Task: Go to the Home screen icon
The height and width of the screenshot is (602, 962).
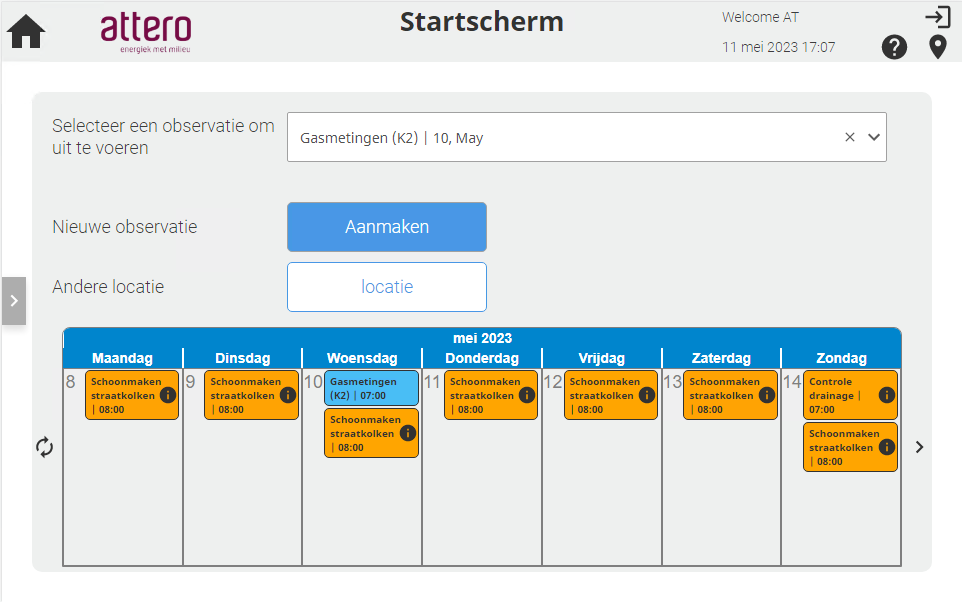Action: pyautogui.click(x=26, y=32)
